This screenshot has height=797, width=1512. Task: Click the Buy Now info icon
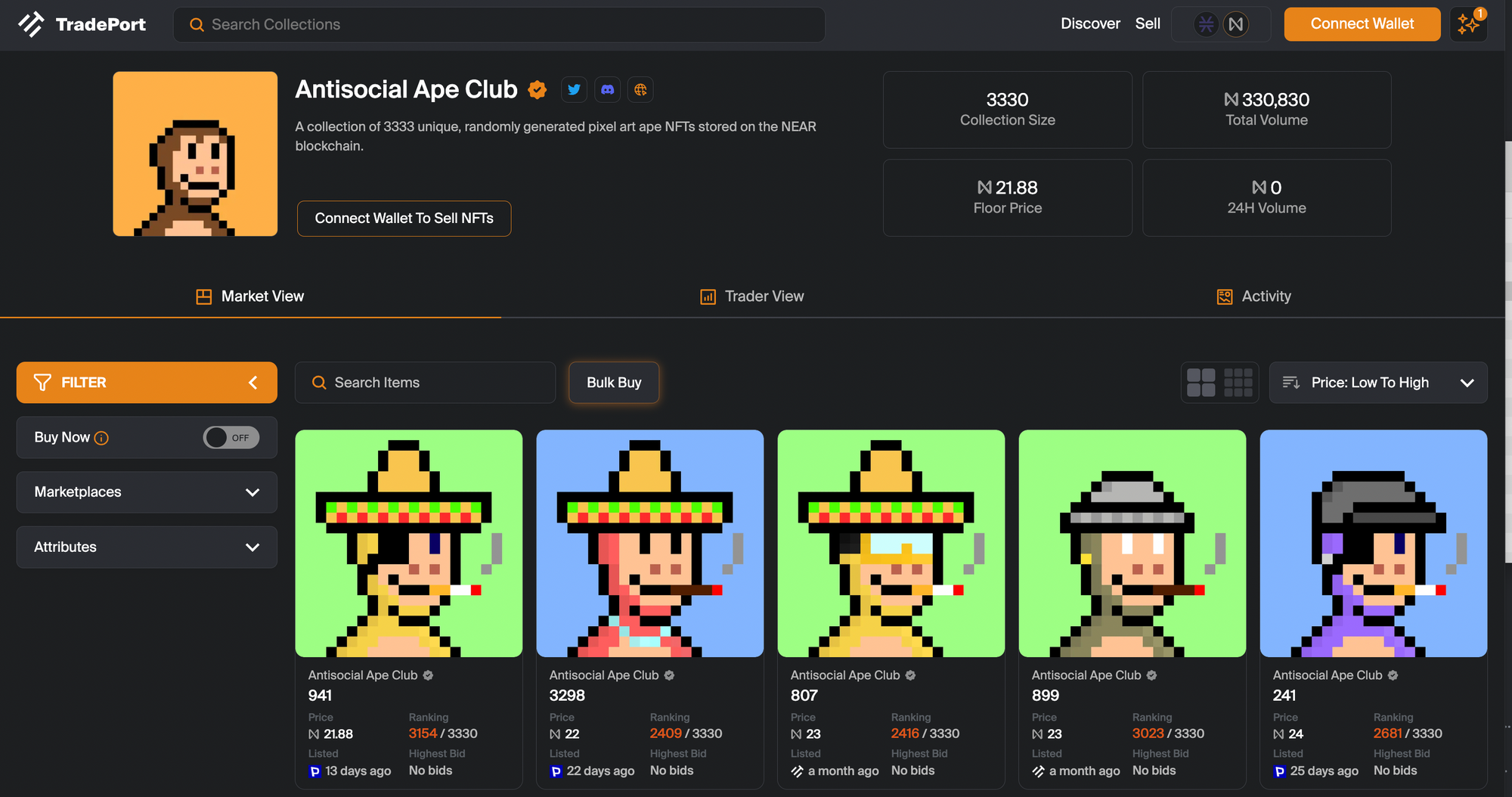[x=101, y=438]
